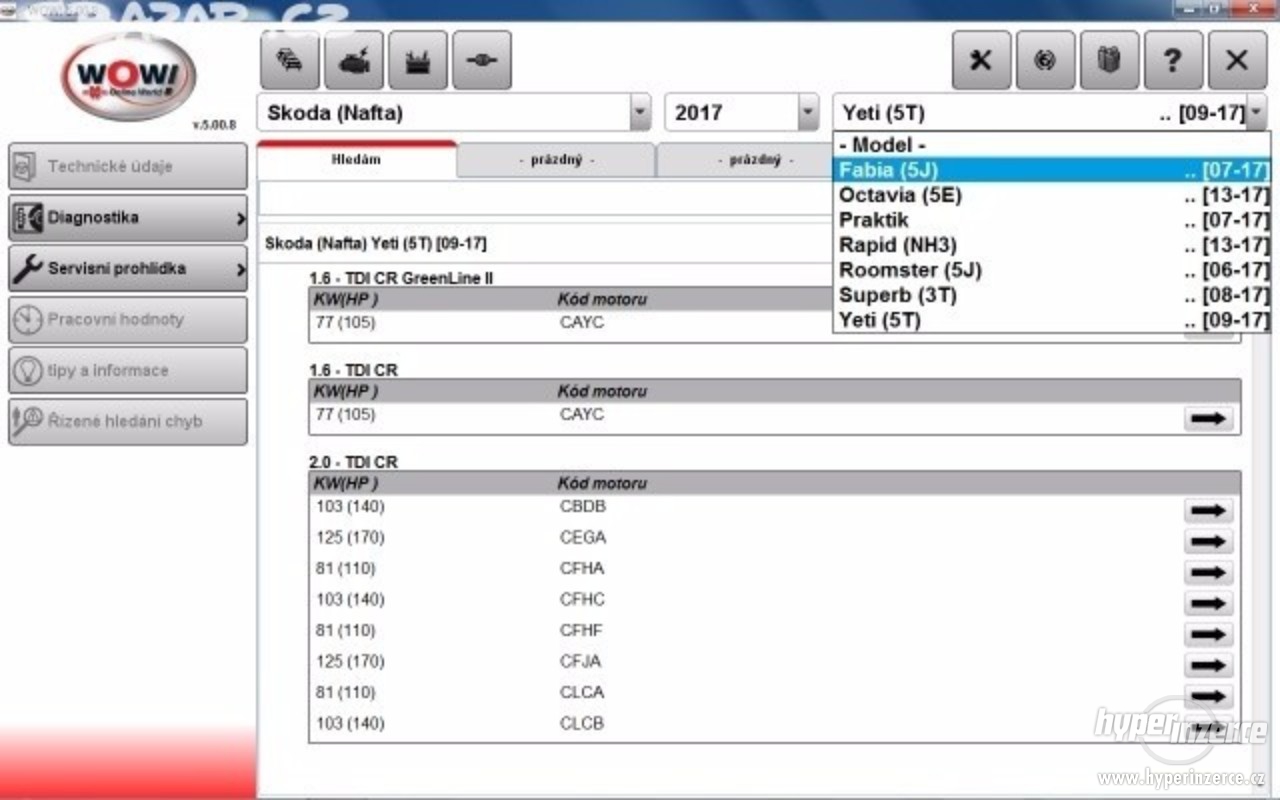Viewport: 1280px width, 800px height.
Task: Click the CEGA engine code
Action: point(583,538)
